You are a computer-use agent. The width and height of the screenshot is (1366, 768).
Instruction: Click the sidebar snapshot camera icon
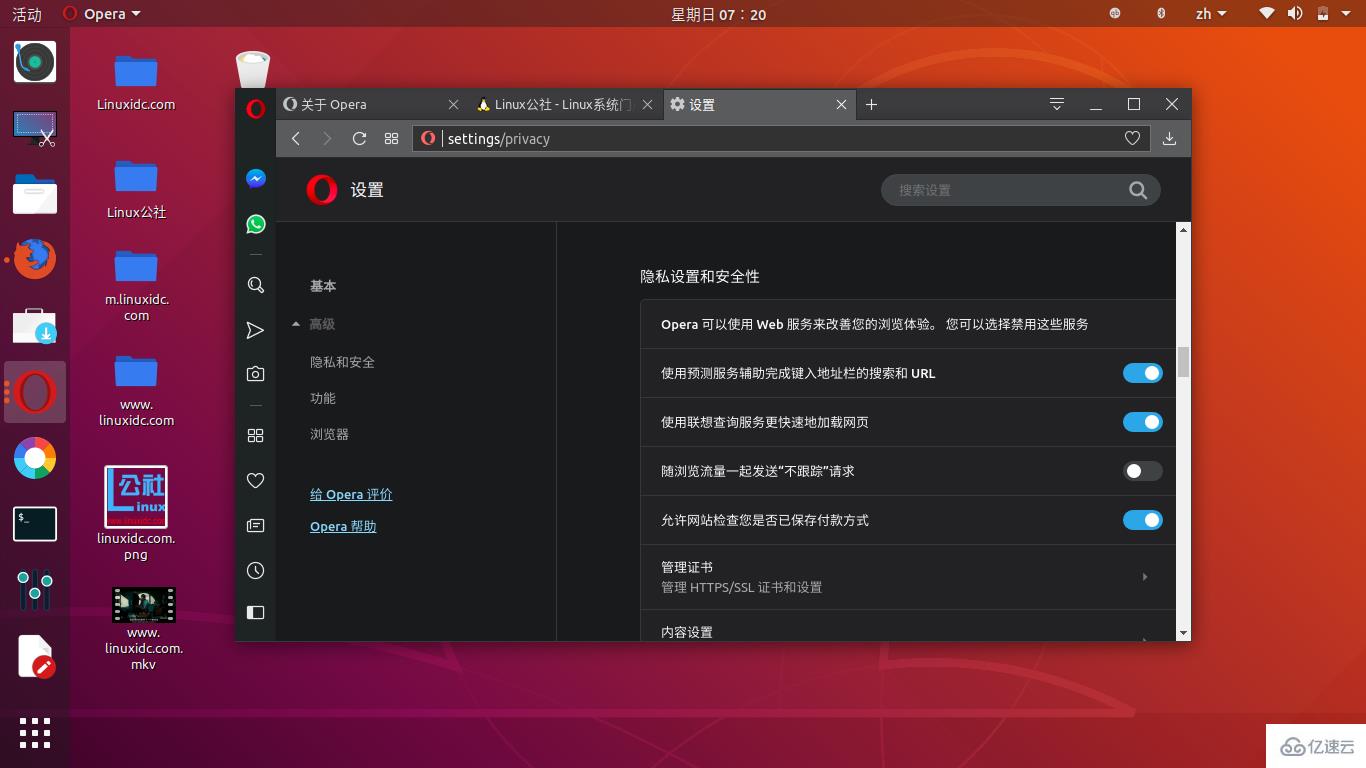pyautogui.click(x=256, y=374)
